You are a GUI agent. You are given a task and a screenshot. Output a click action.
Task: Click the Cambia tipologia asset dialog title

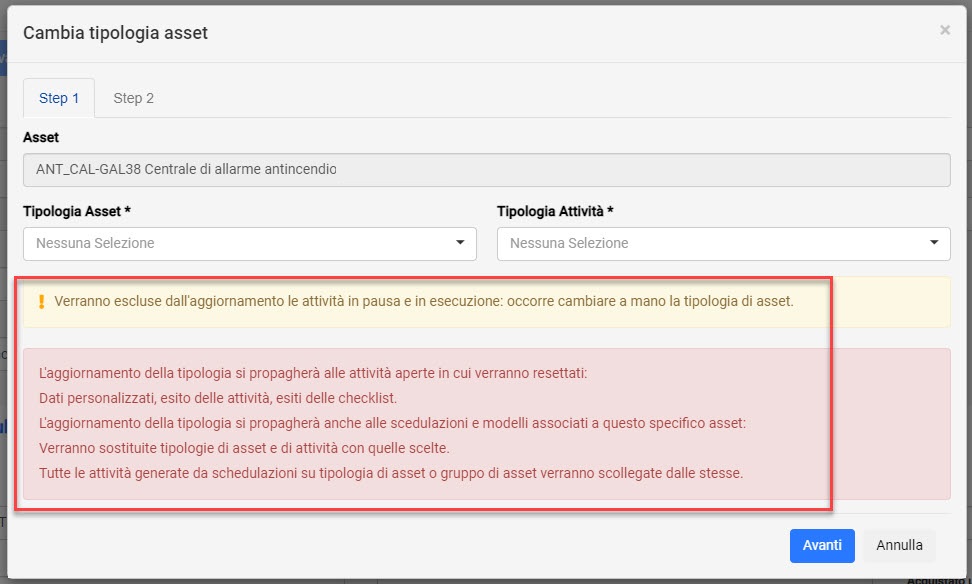coord(115,33)
